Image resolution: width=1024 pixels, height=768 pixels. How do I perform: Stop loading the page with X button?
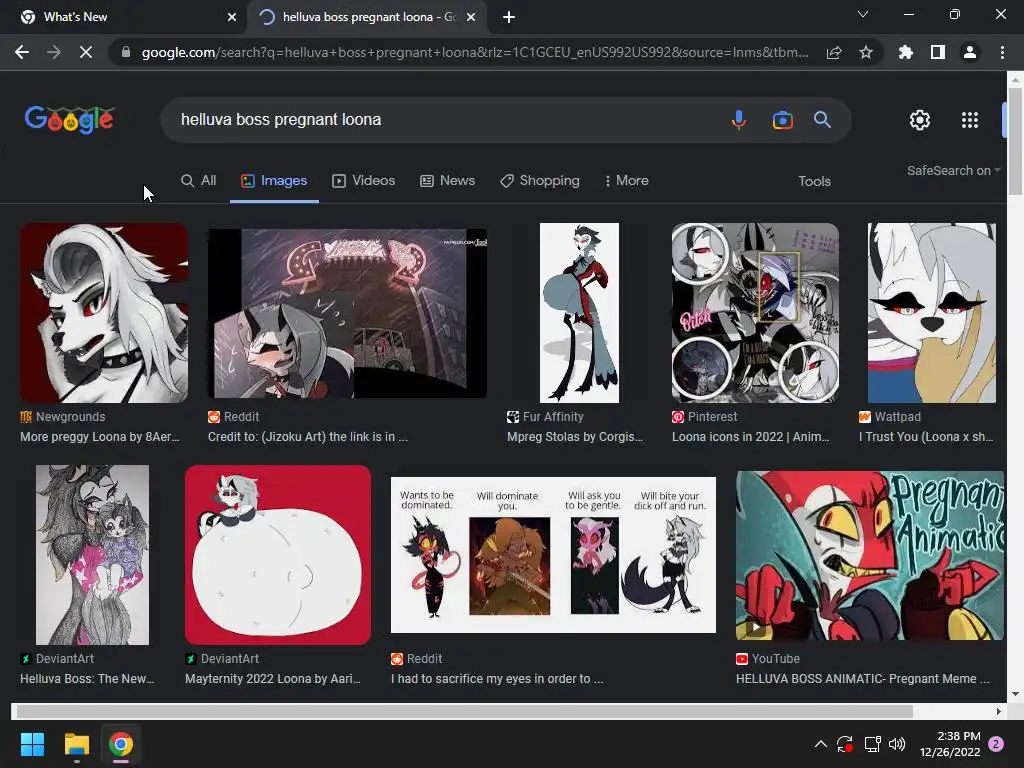(x=86, y=52)
